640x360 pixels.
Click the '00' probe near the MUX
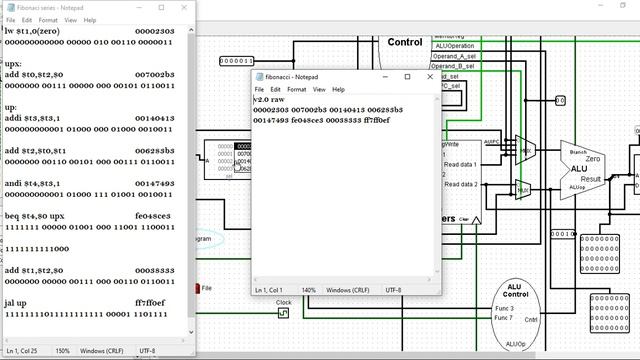tap(560, 100)
